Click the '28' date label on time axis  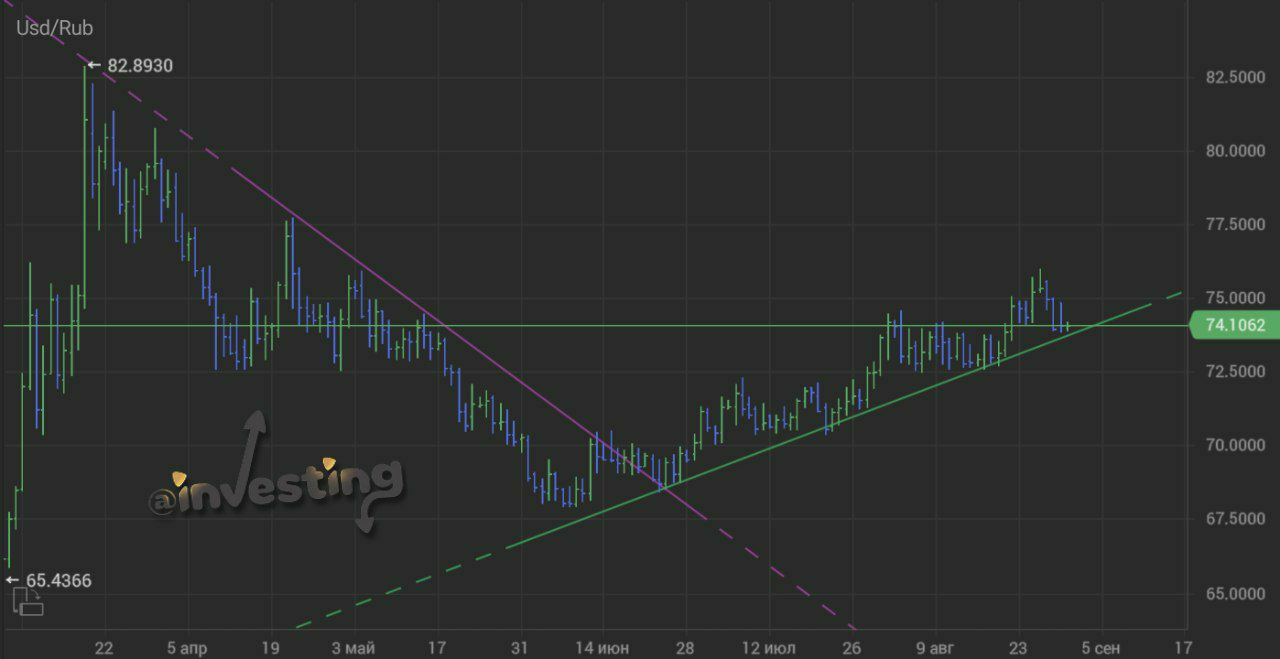[x=686, y=648]
